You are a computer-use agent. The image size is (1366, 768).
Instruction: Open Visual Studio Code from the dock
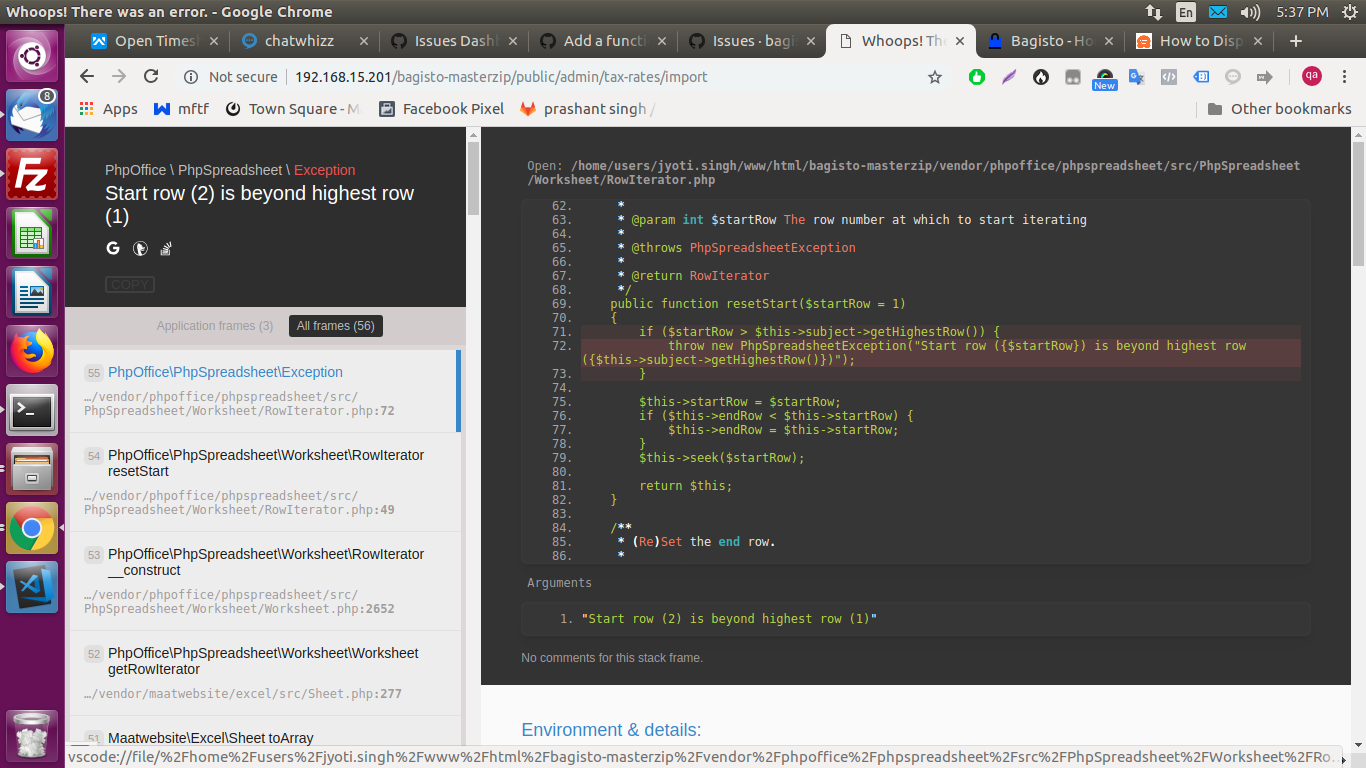point(32,587)
